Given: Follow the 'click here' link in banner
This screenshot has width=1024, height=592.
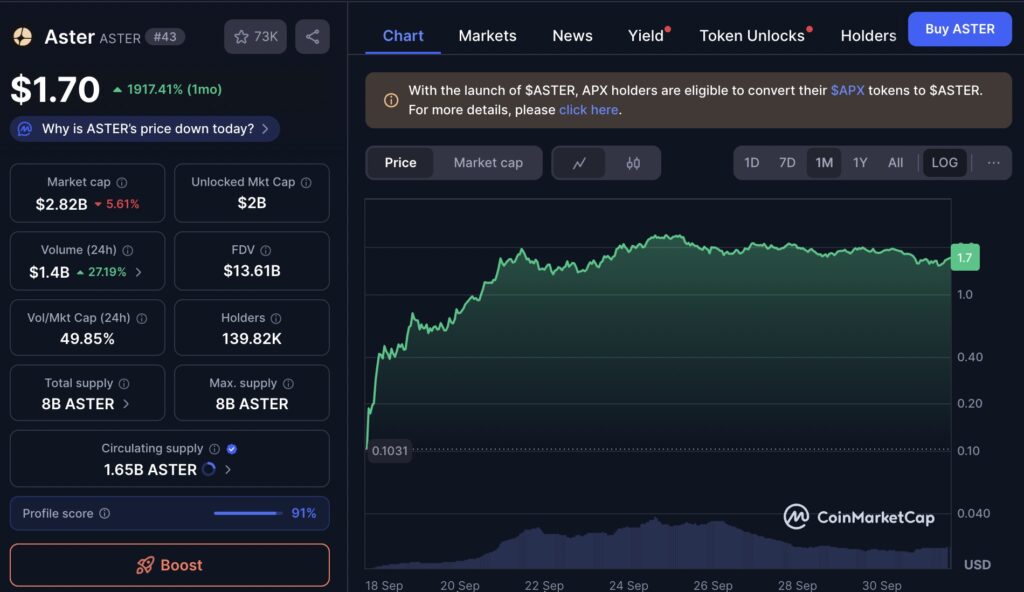Looking at the screenshot, I should 589,110.
